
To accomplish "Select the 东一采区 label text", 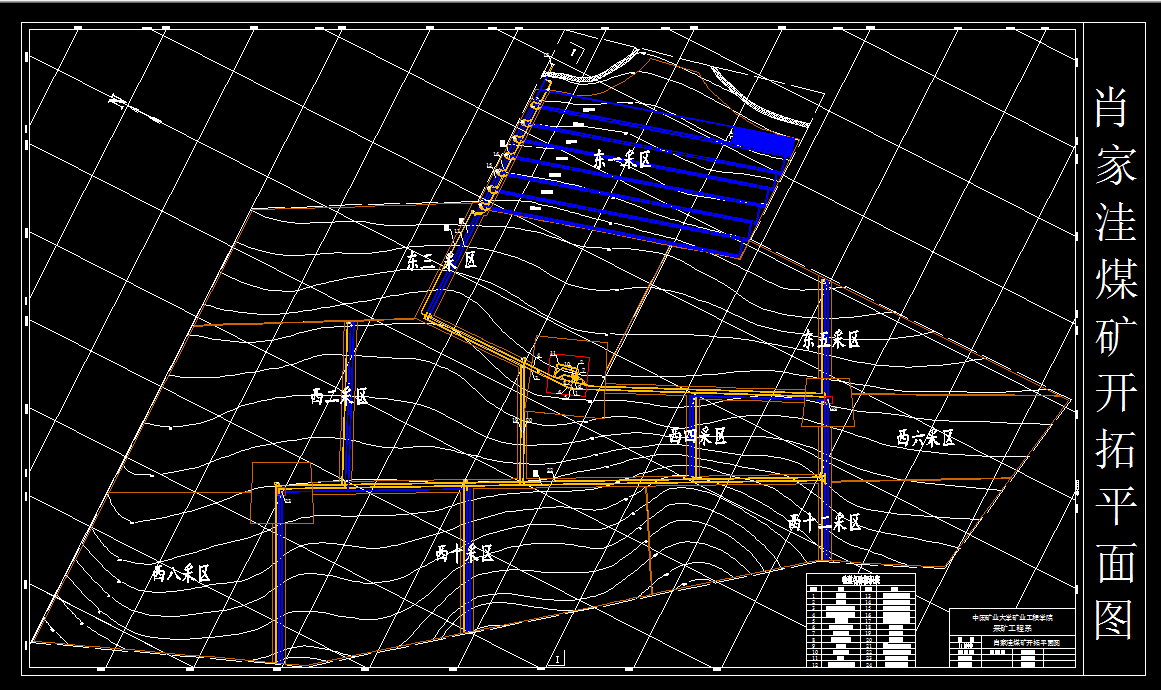I will [x=622, y=159].
